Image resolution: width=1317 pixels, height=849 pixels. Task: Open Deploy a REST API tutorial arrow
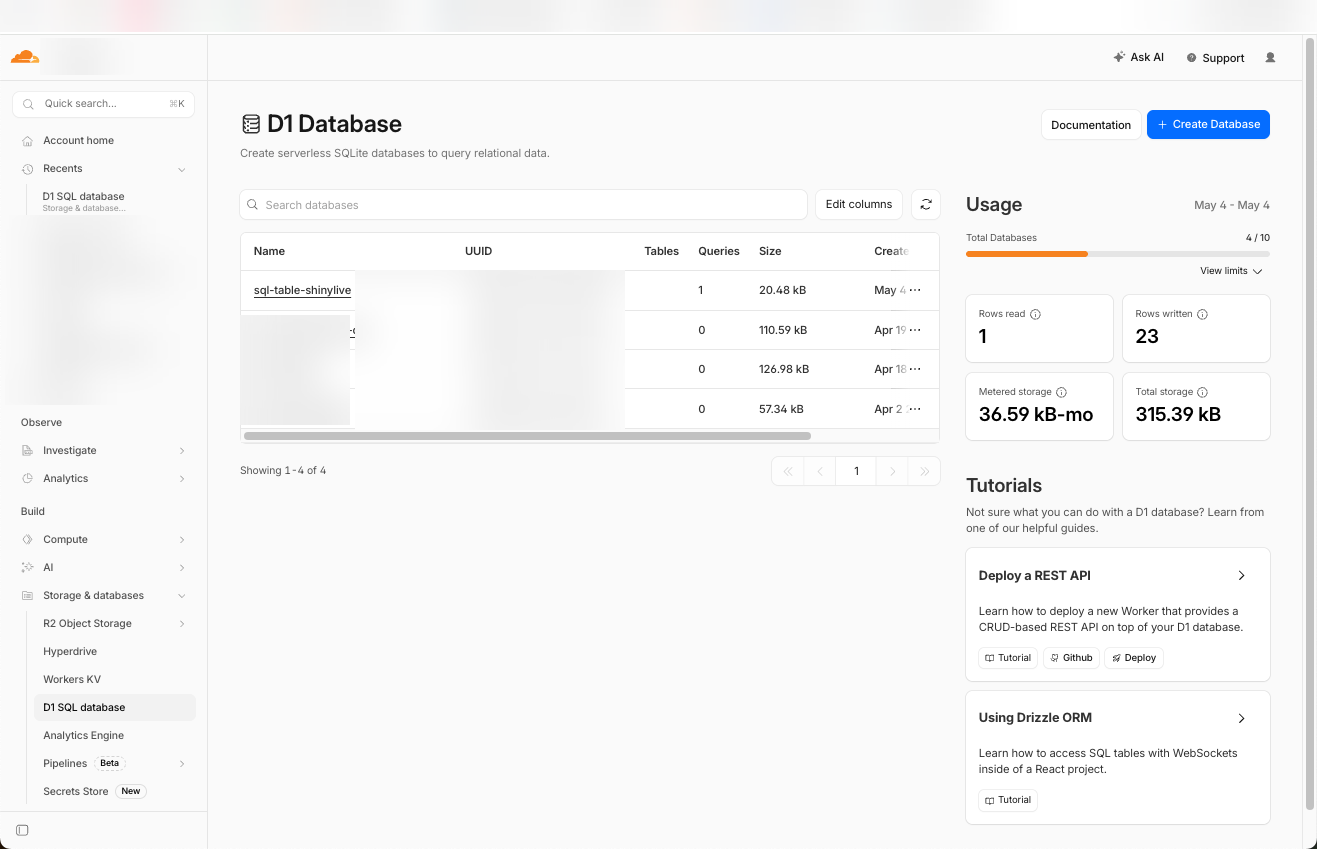coord(1241,576)
